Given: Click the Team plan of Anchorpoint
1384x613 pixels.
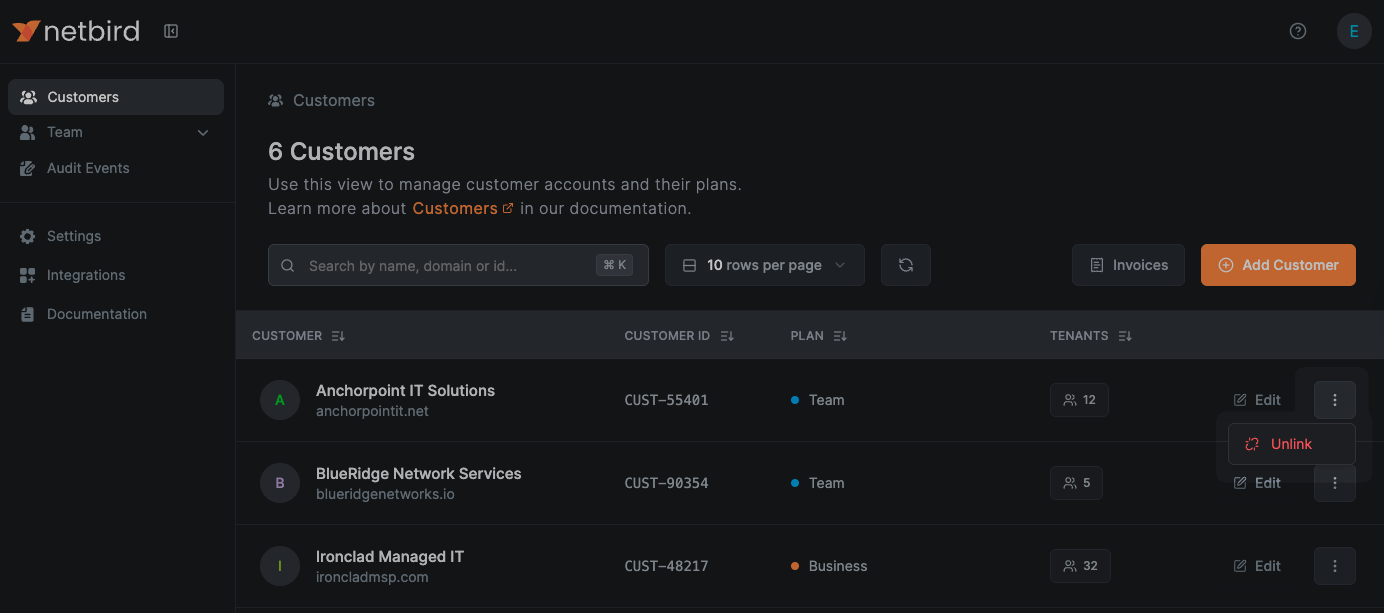Looking at the screenshot, I should click(x=826, y=400).
